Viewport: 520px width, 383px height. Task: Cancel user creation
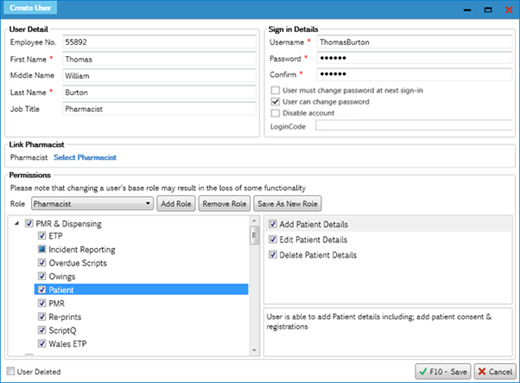[495, 371]
